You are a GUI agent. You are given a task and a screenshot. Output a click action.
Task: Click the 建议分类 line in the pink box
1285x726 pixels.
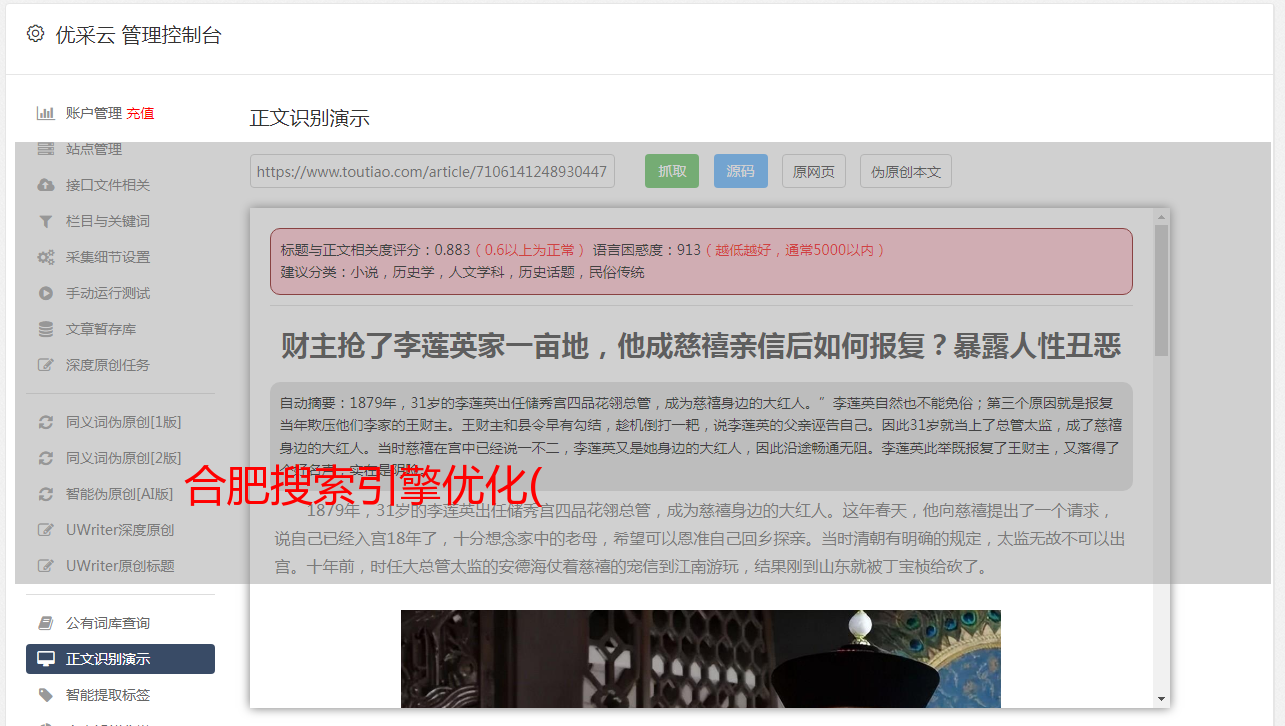462,272
